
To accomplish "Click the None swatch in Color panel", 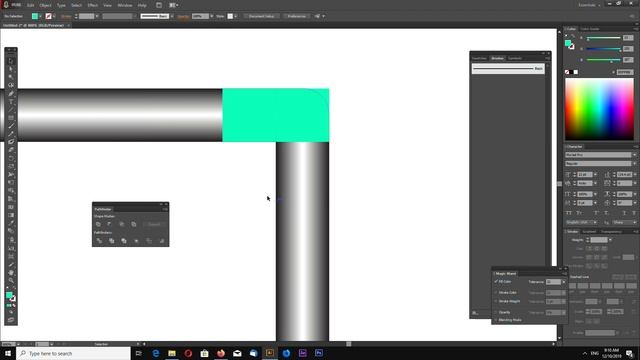I will (x=567, y=72).
